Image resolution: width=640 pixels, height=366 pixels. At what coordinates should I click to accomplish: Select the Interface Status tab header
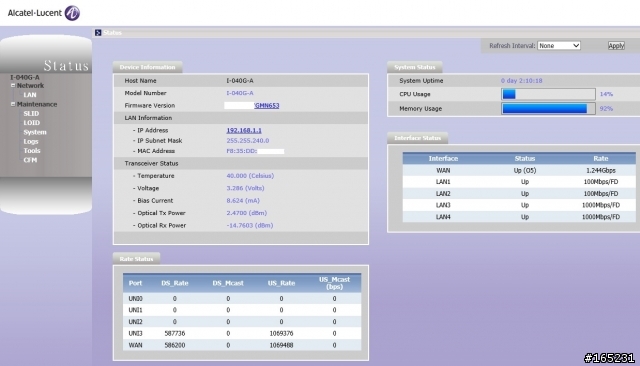click(418, 138)
